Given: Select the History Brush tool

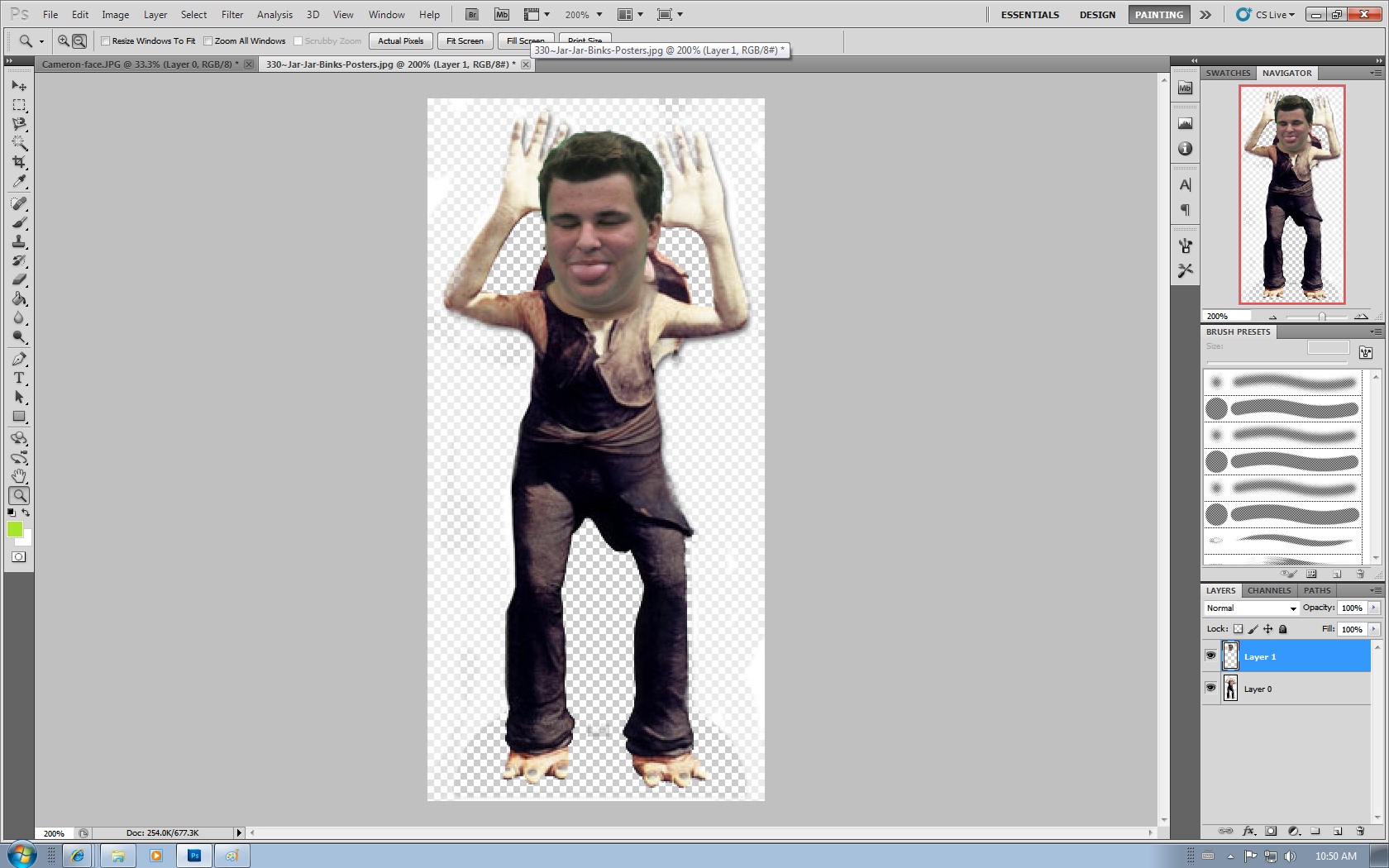Looking at the screenshot, I should pos(19,260).
